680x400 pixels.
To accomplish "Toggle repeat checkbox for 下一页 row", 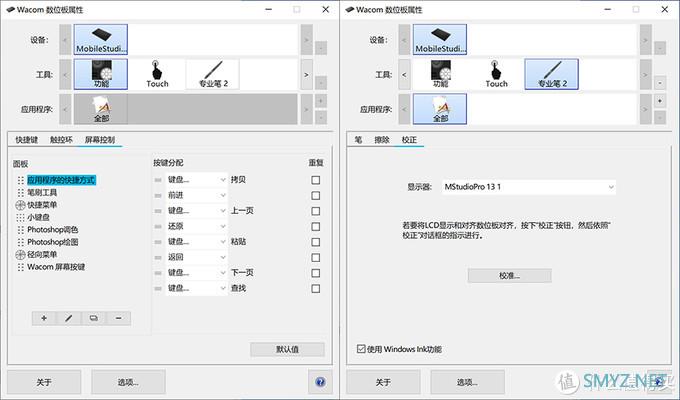I will [x=316, y=273].
